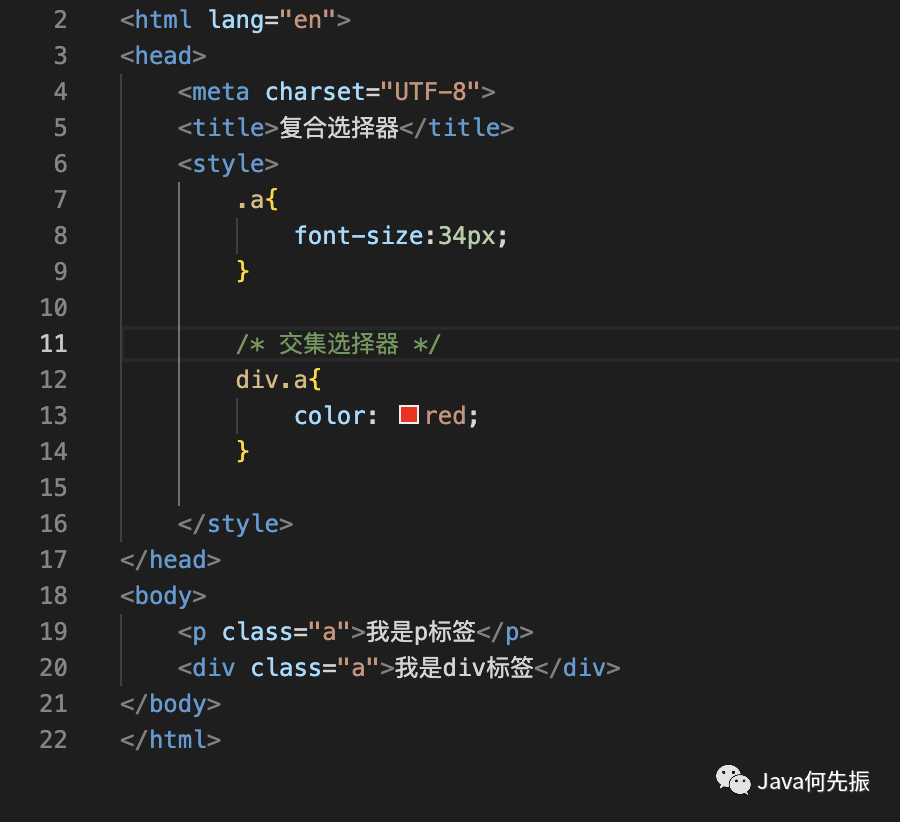Click line number 20 in gutter
The image size is (900, 822).
tap(53, 668)
